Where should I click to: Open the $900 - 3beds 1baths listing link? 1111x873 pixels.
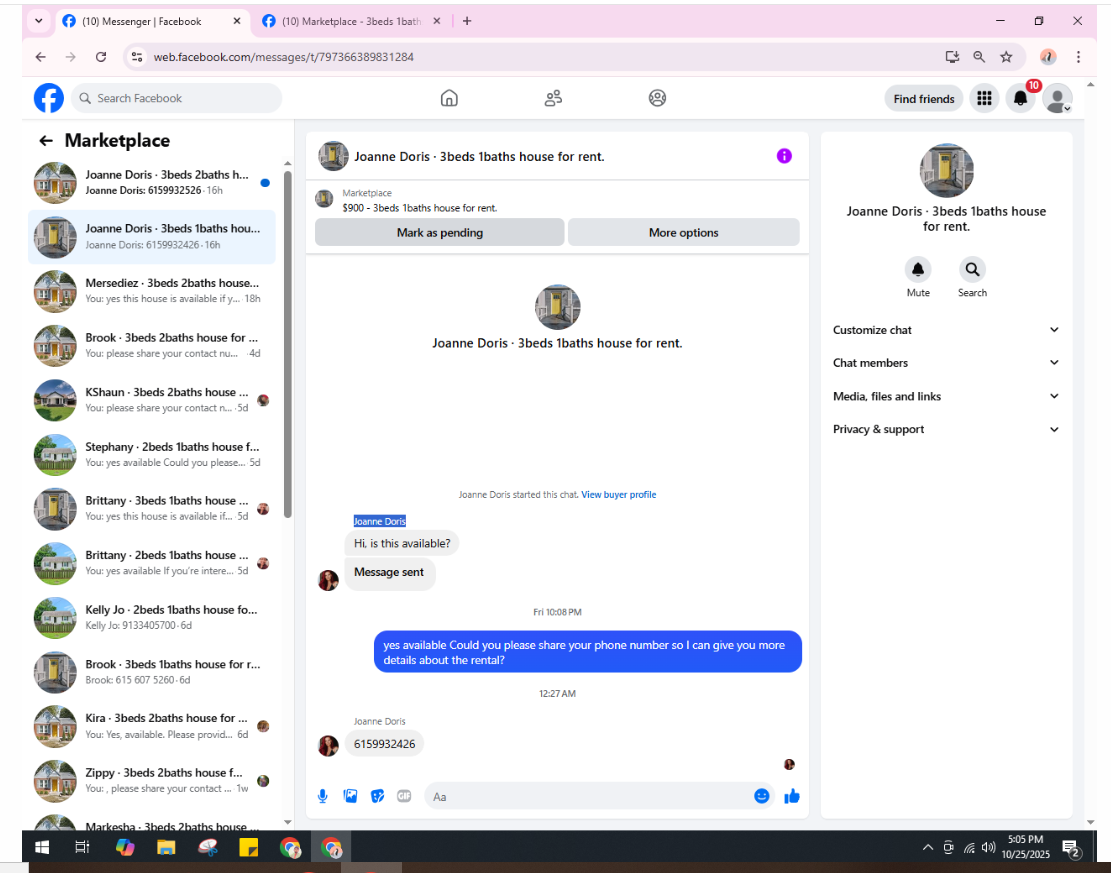point(419,208)
